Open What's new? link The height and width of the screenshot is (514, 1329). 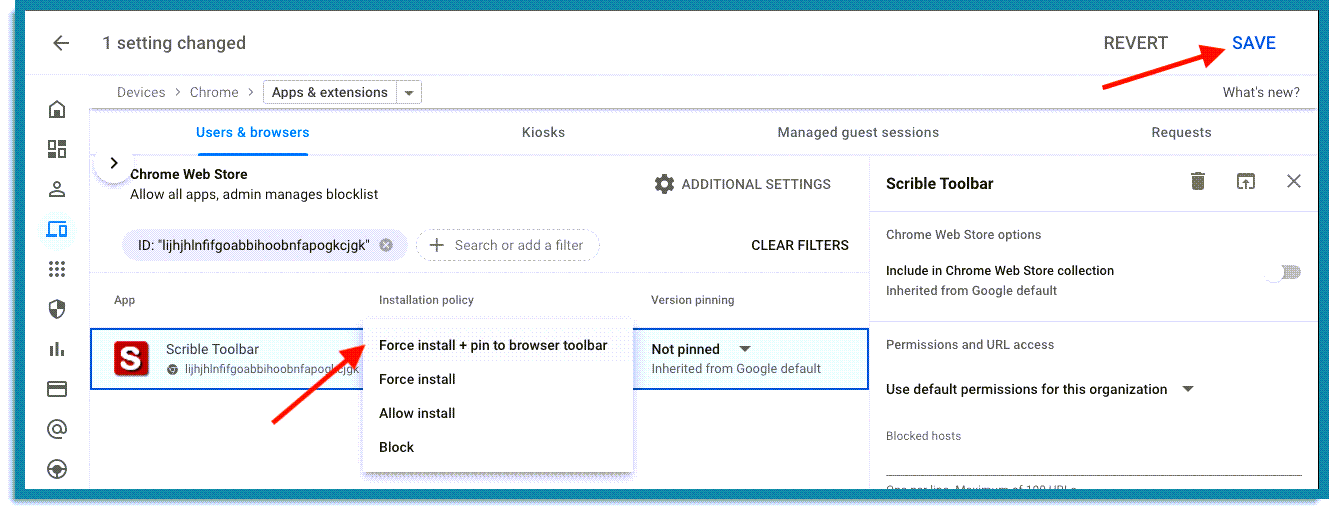[x=1261, y=92]
